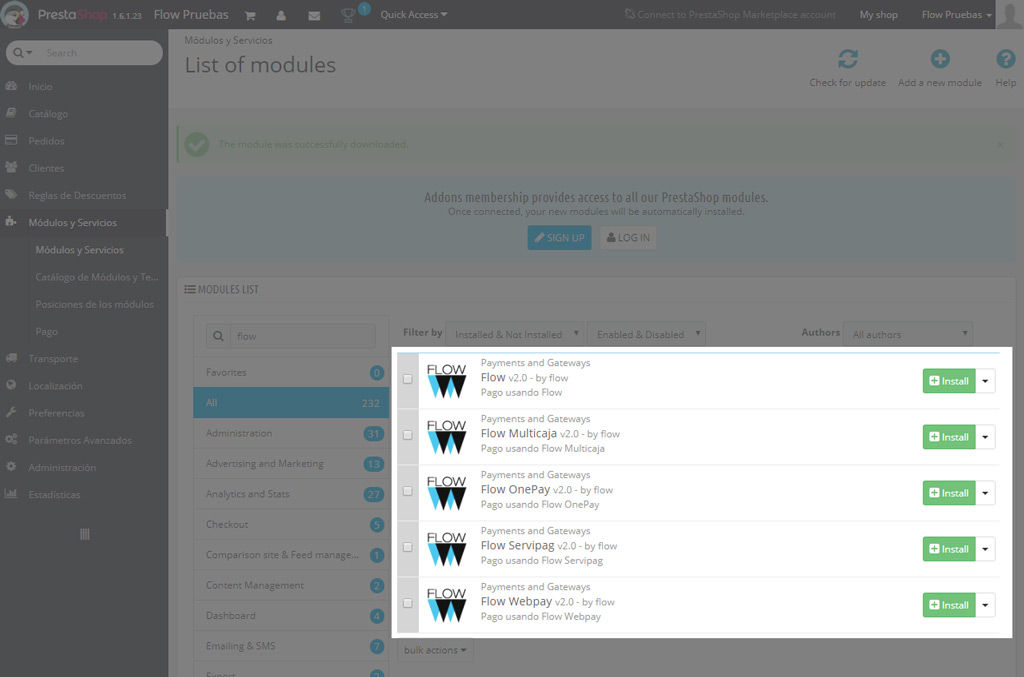The width and height of the screenshot is (1024, 677).
Task: Tick the checkbox for Flow Servipag
Action: (x=408, y=548)
